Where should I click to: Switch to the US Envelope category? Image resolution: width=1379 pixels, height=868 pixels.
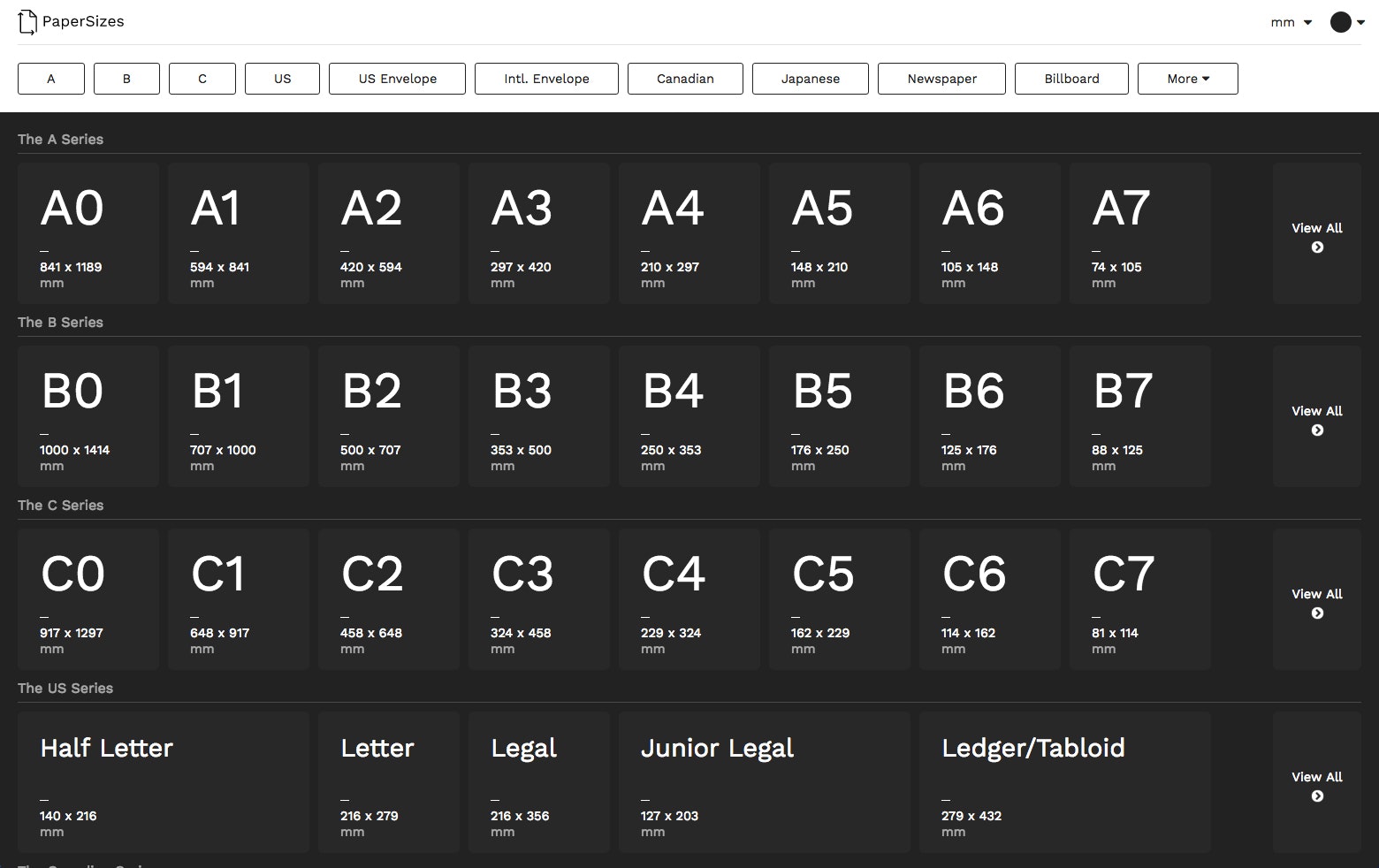click(397, 79)
